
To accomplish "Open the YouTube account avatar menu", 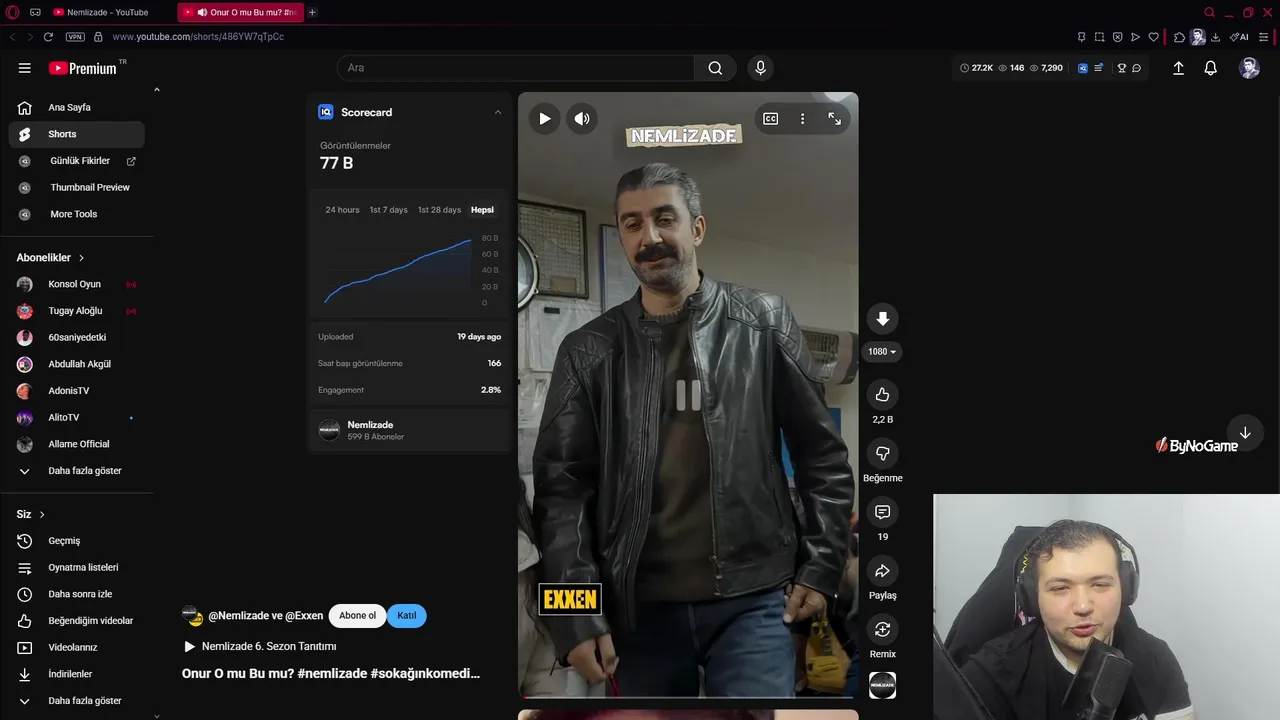I will (1249, 68).
